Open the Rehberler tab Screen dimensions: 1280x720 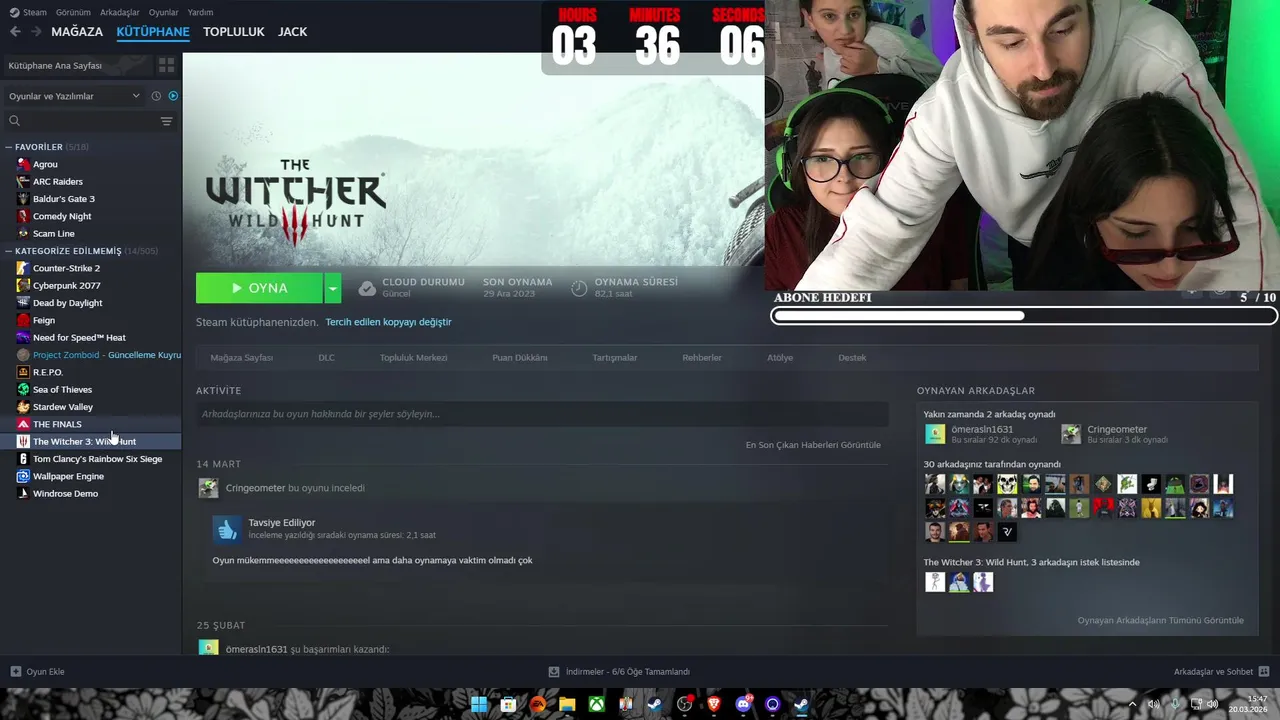coord(702,358)
